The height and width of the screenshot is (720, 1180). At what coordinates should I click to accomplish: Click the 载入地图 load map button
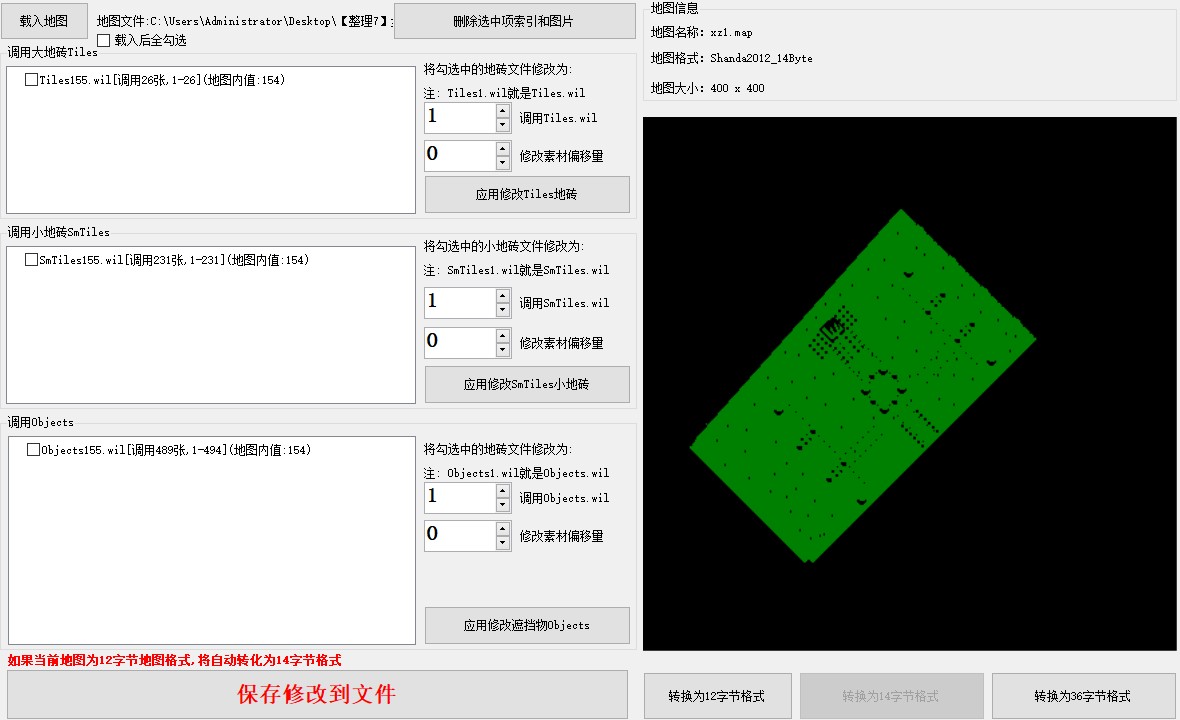(44, 21)
